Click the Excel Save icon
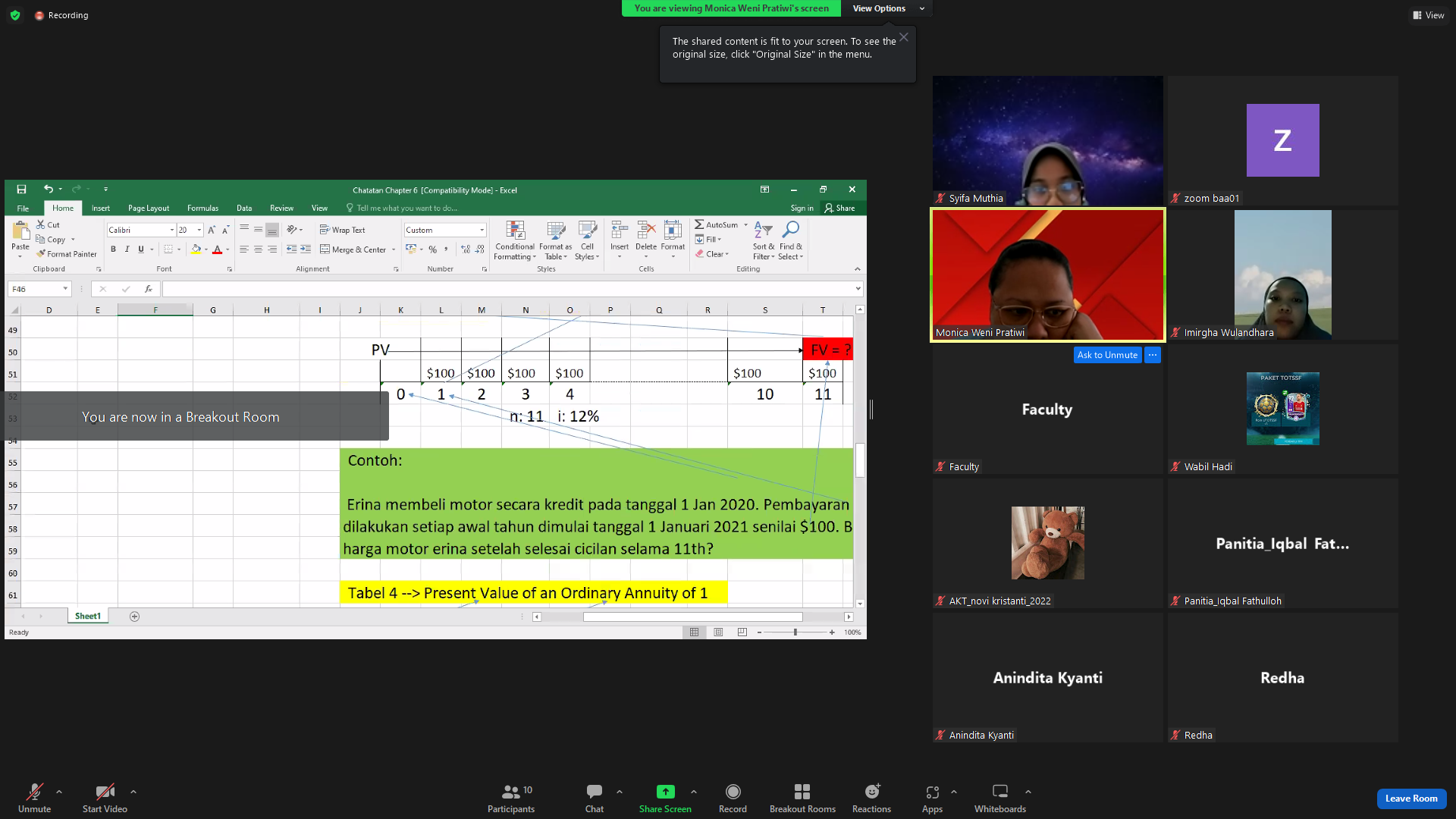 tap(21, 190)
